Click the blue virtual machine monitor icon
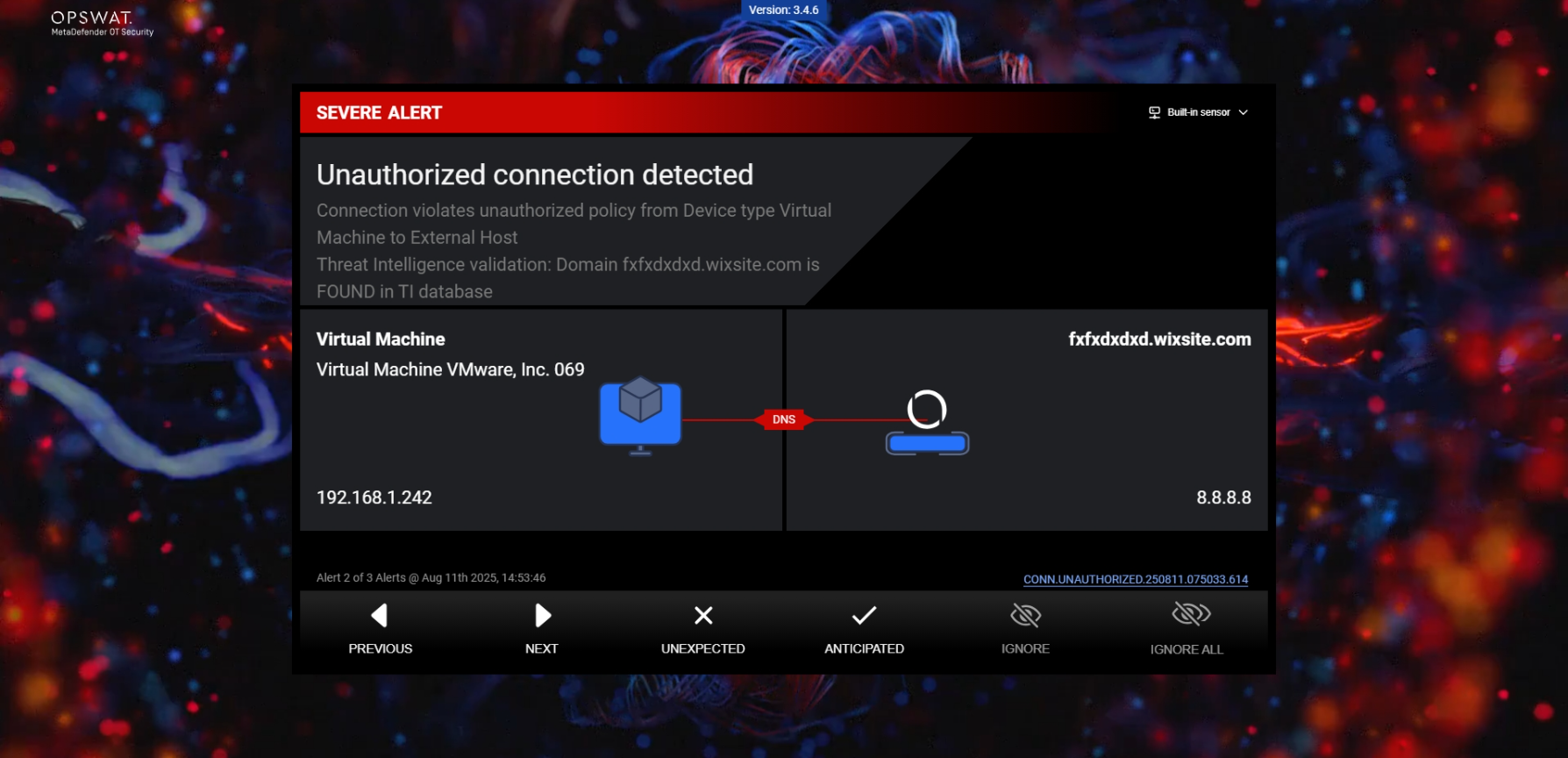This screenshot has width=1568, height=758. click(x=640, y=416)
